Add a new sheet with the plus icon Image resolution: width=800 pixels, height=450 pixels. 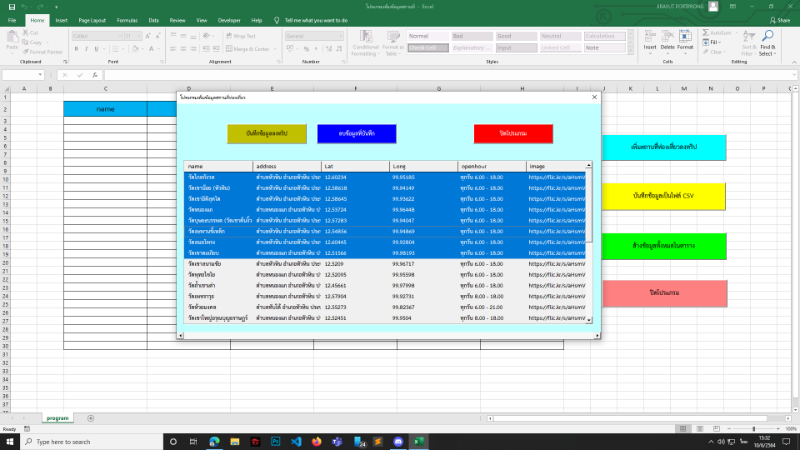[91, 417]
